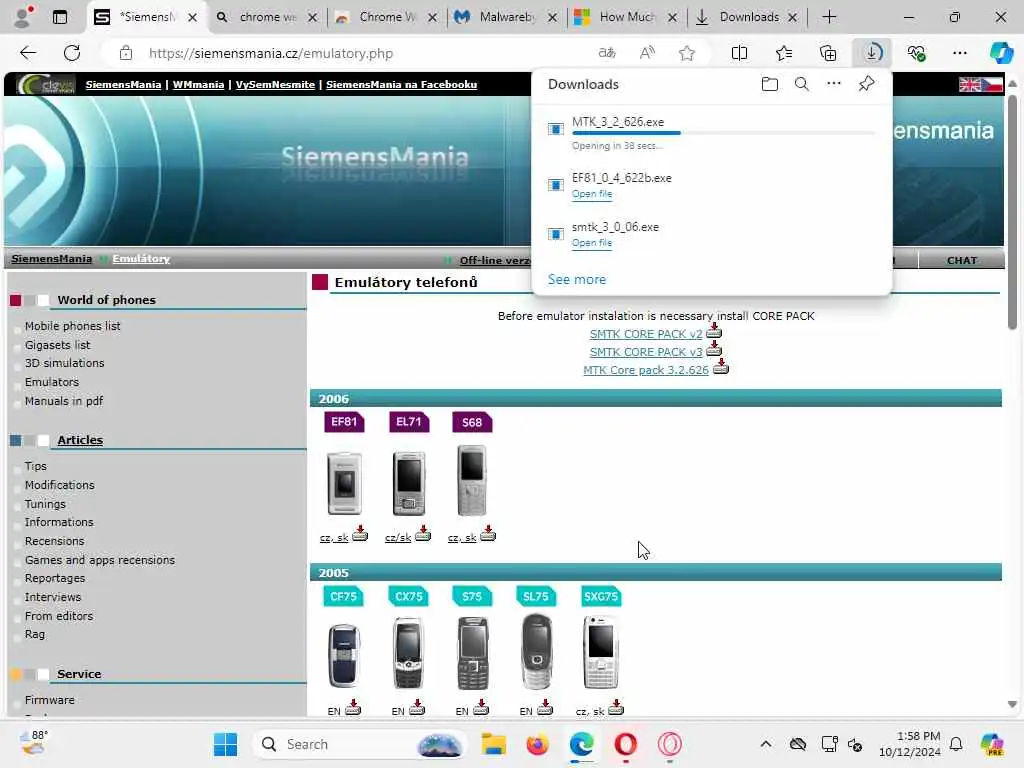Search downloads using the magnifier icon

click(801, 84)
